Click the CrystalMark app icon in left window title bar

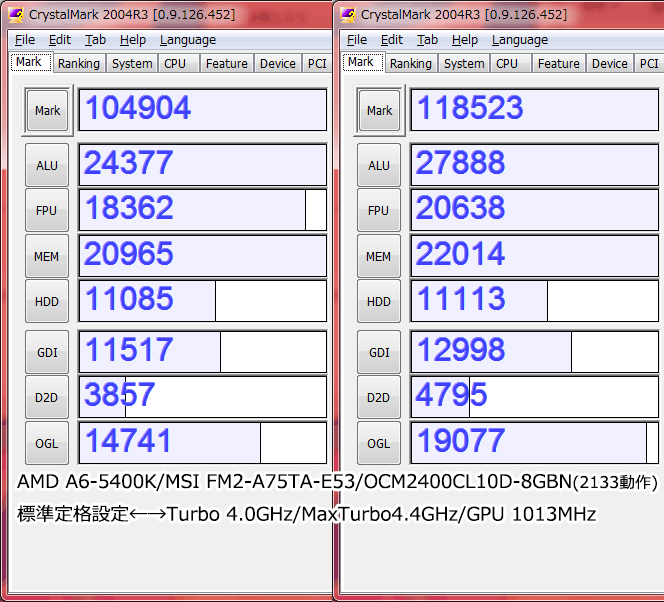pyautogui.click(x=17, y=15)
